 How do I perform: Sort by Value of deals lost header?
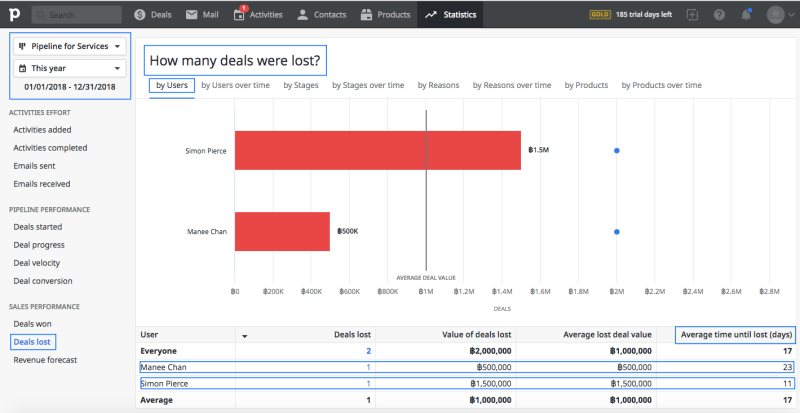tap(477, 335)
